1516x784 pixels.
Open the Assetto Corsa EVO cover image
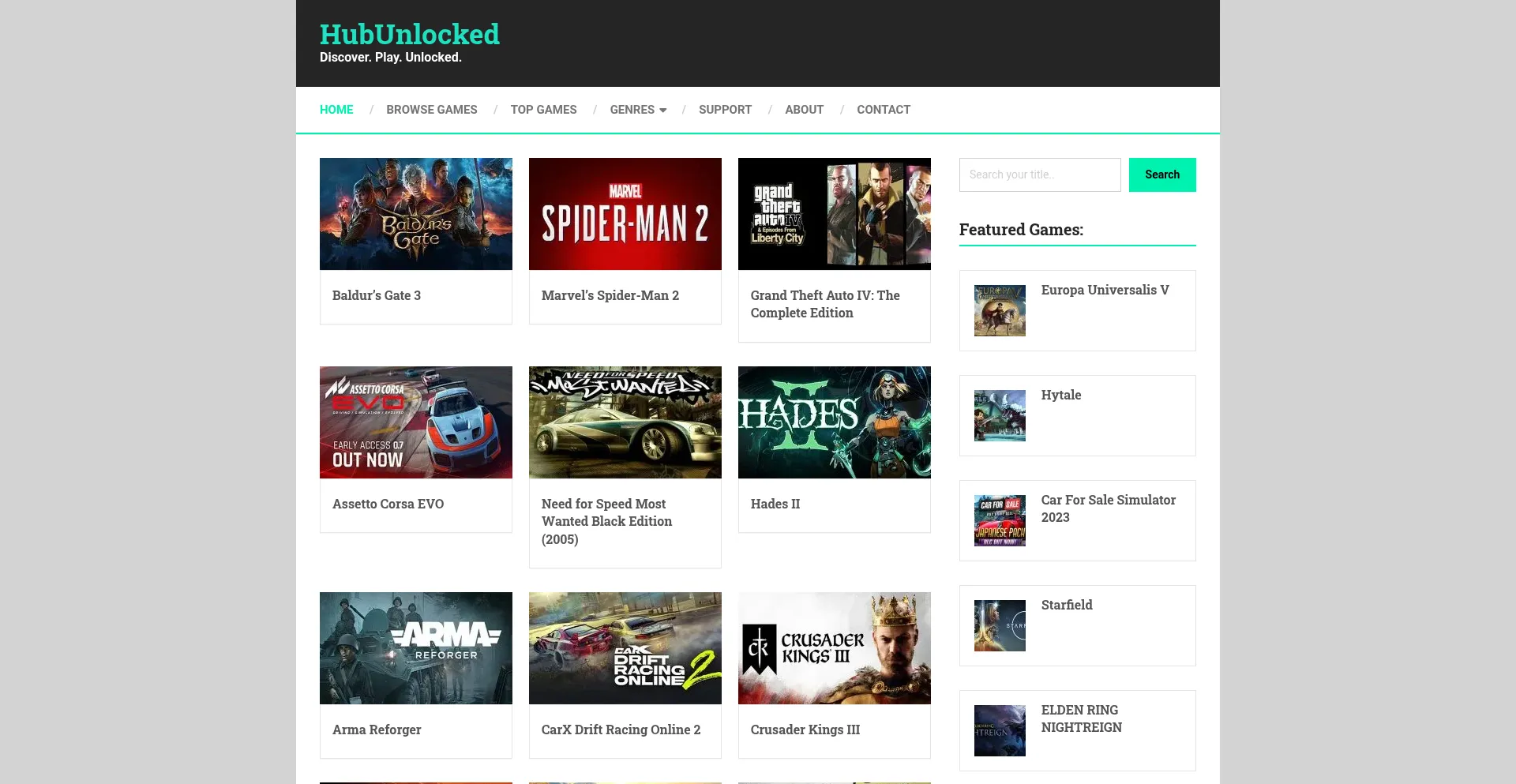pos(416,422)
